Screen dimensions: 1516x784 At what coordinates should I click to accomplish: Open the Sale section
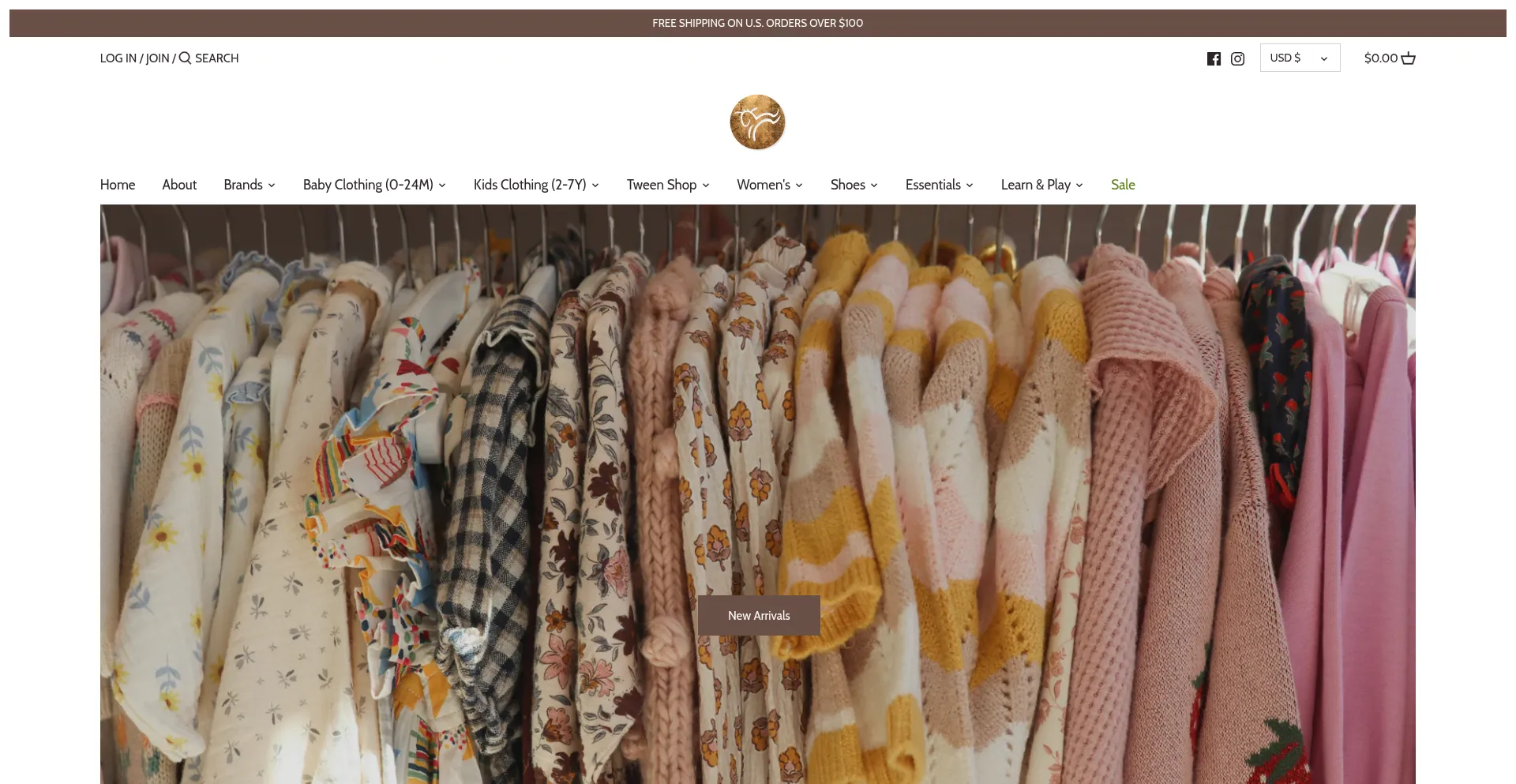tap(1123, 185)
